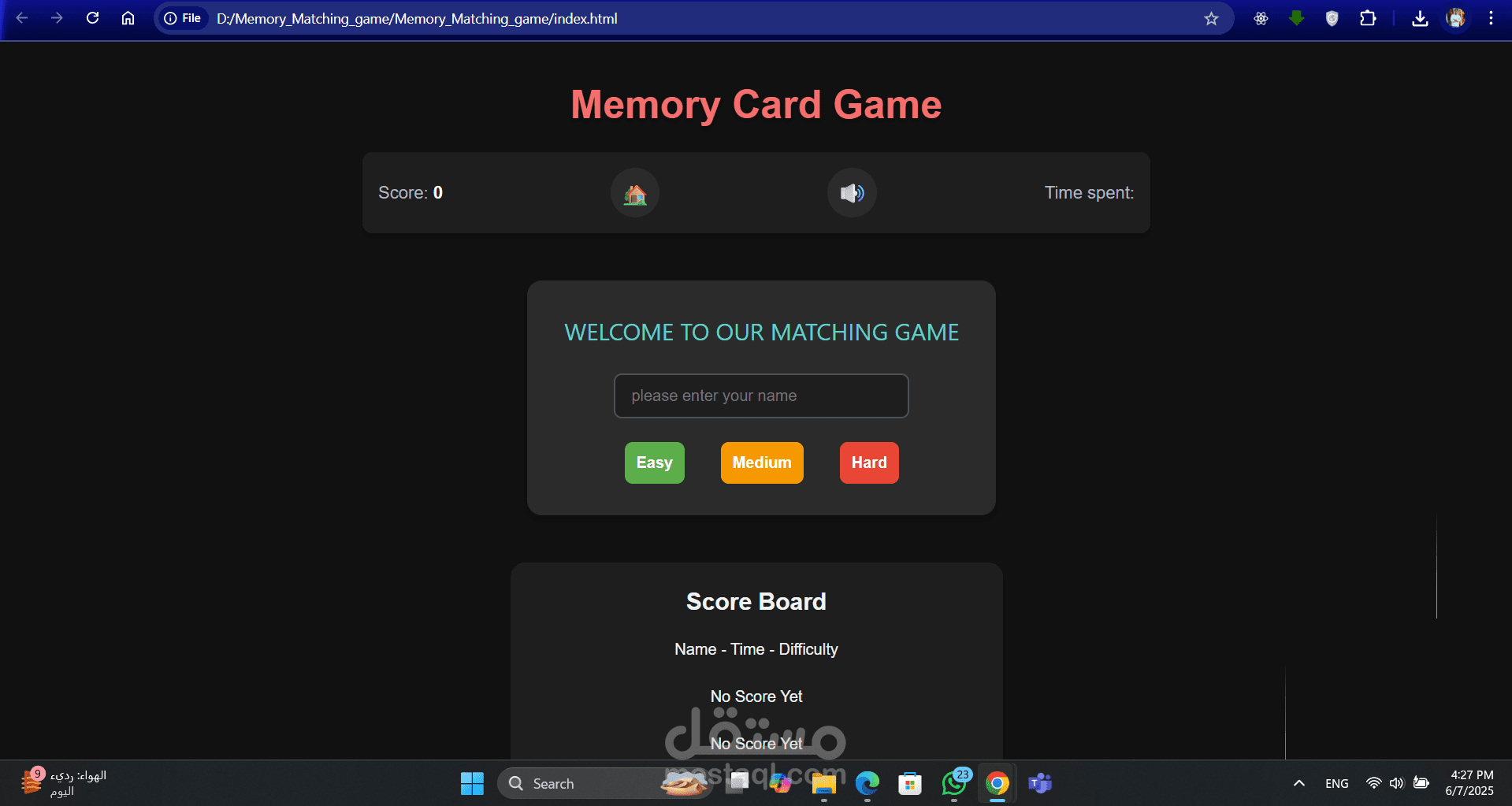Open Wi-Fi network tray icon
Viewport: 1512px width, 806px height.
point(1373,783)
